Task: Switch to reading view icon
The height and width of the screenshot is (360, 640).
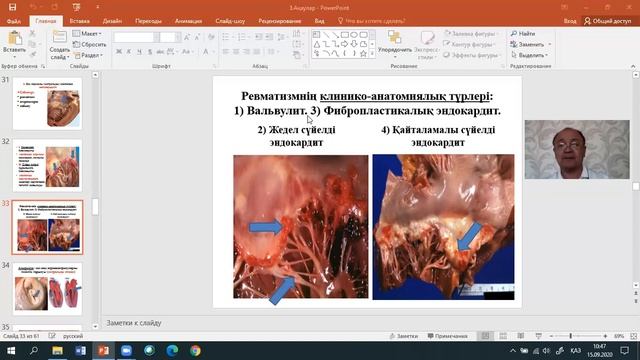Action: click(521, 336)
